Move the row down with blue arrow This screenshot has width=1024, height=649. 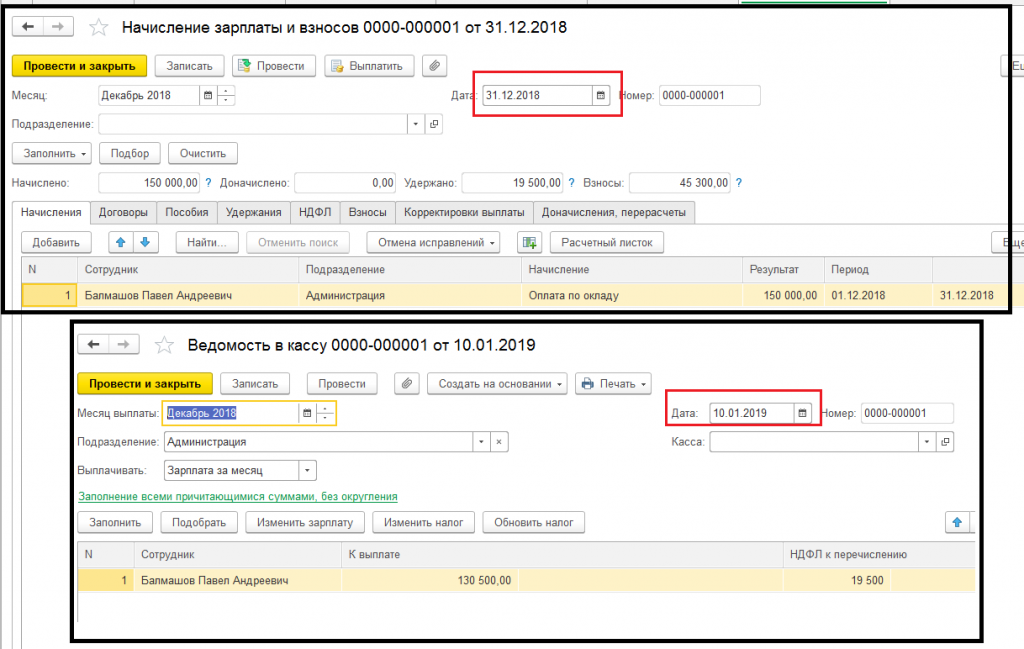[145, 242]
